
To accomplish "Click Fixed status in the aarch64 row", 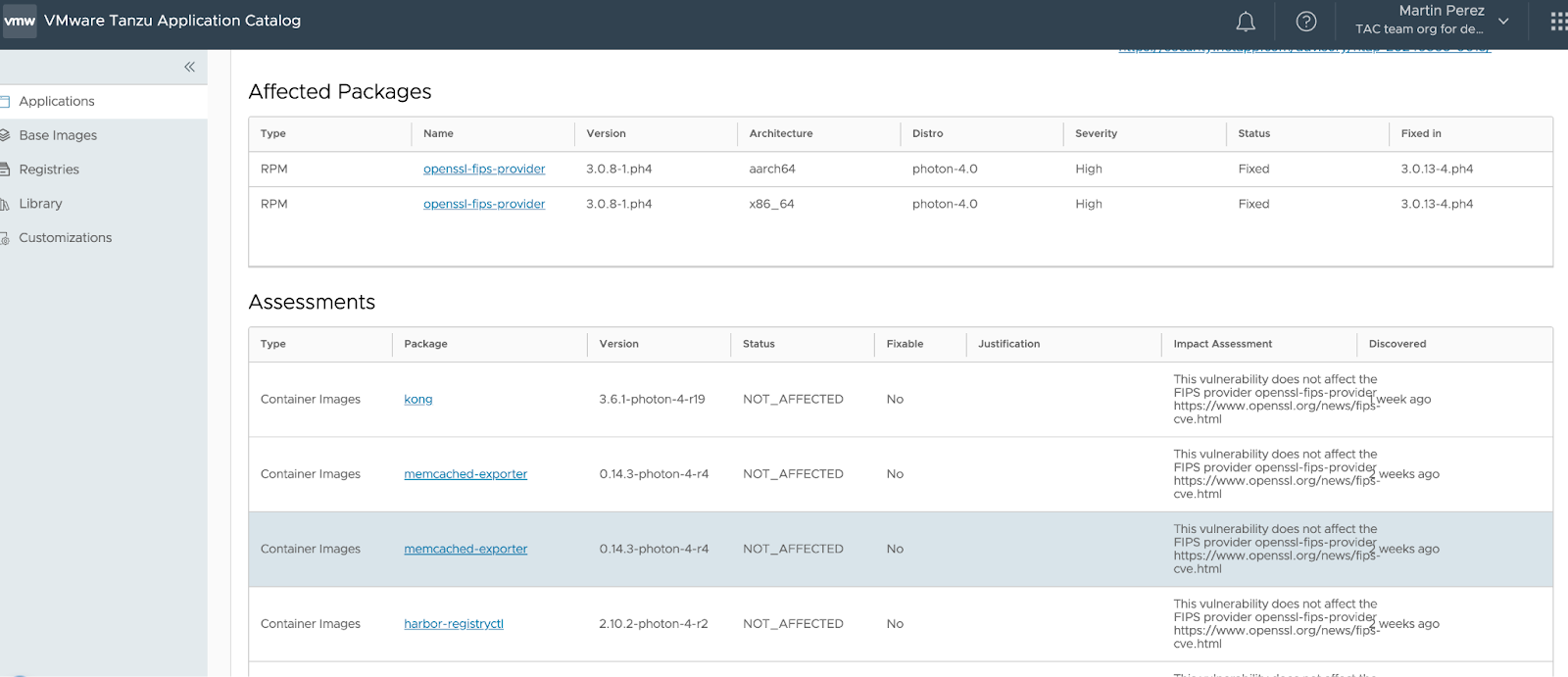I will tap(1253, 169).
